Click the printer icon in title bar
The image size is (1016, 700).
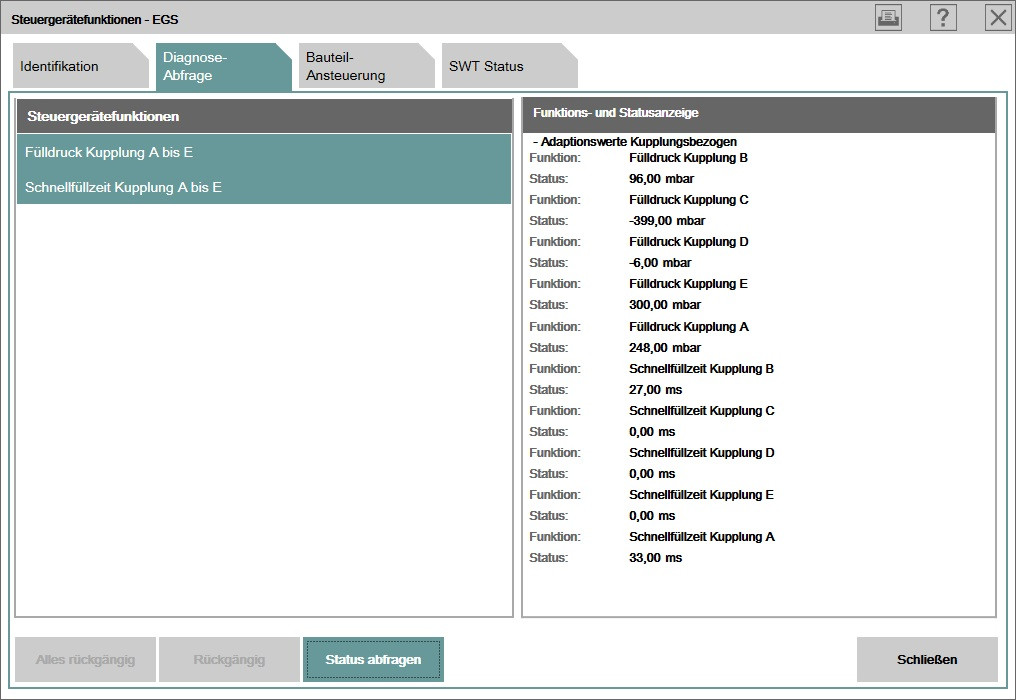click(887, 18)
